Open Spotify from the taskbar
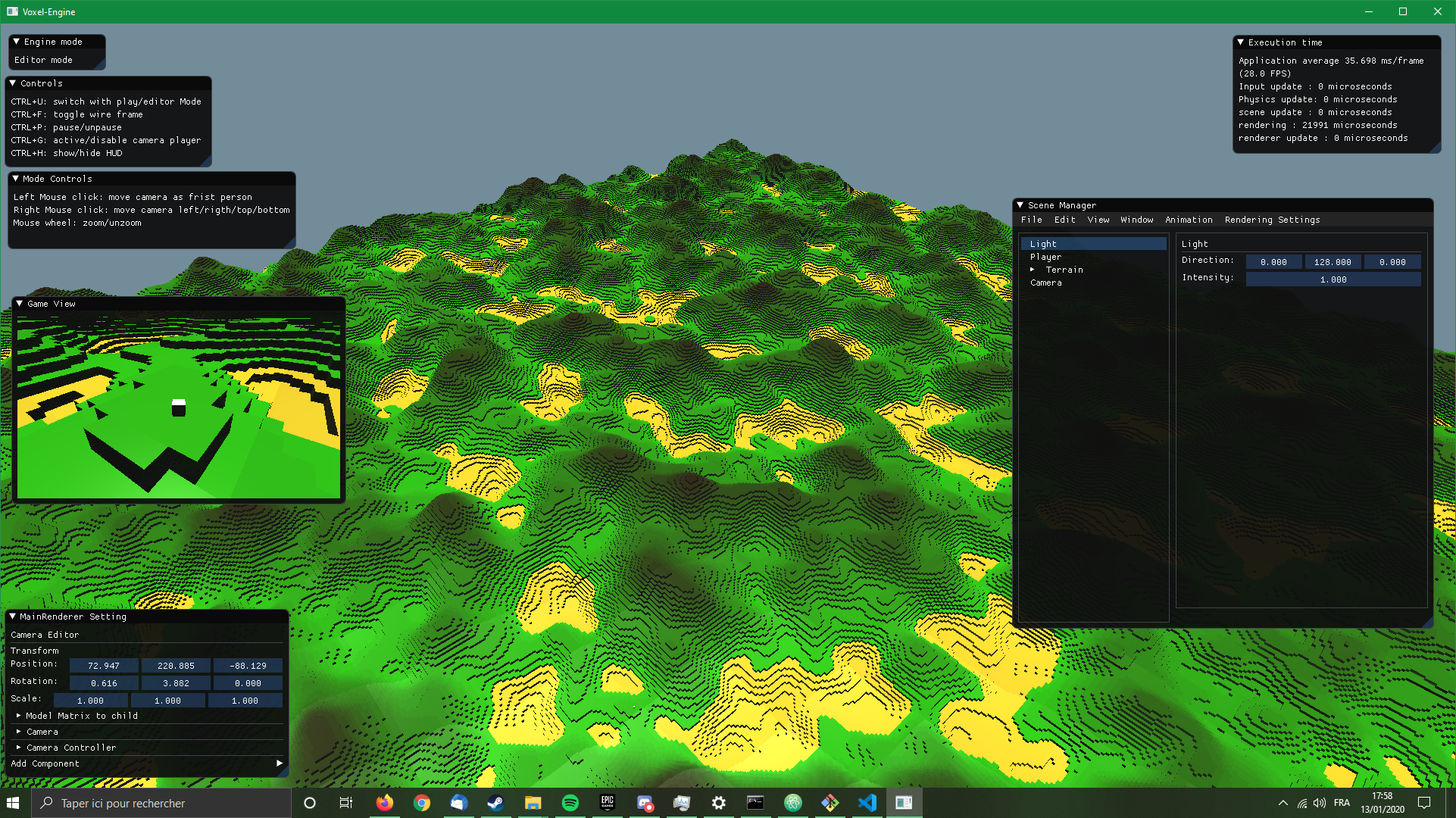 click(570, 803)
